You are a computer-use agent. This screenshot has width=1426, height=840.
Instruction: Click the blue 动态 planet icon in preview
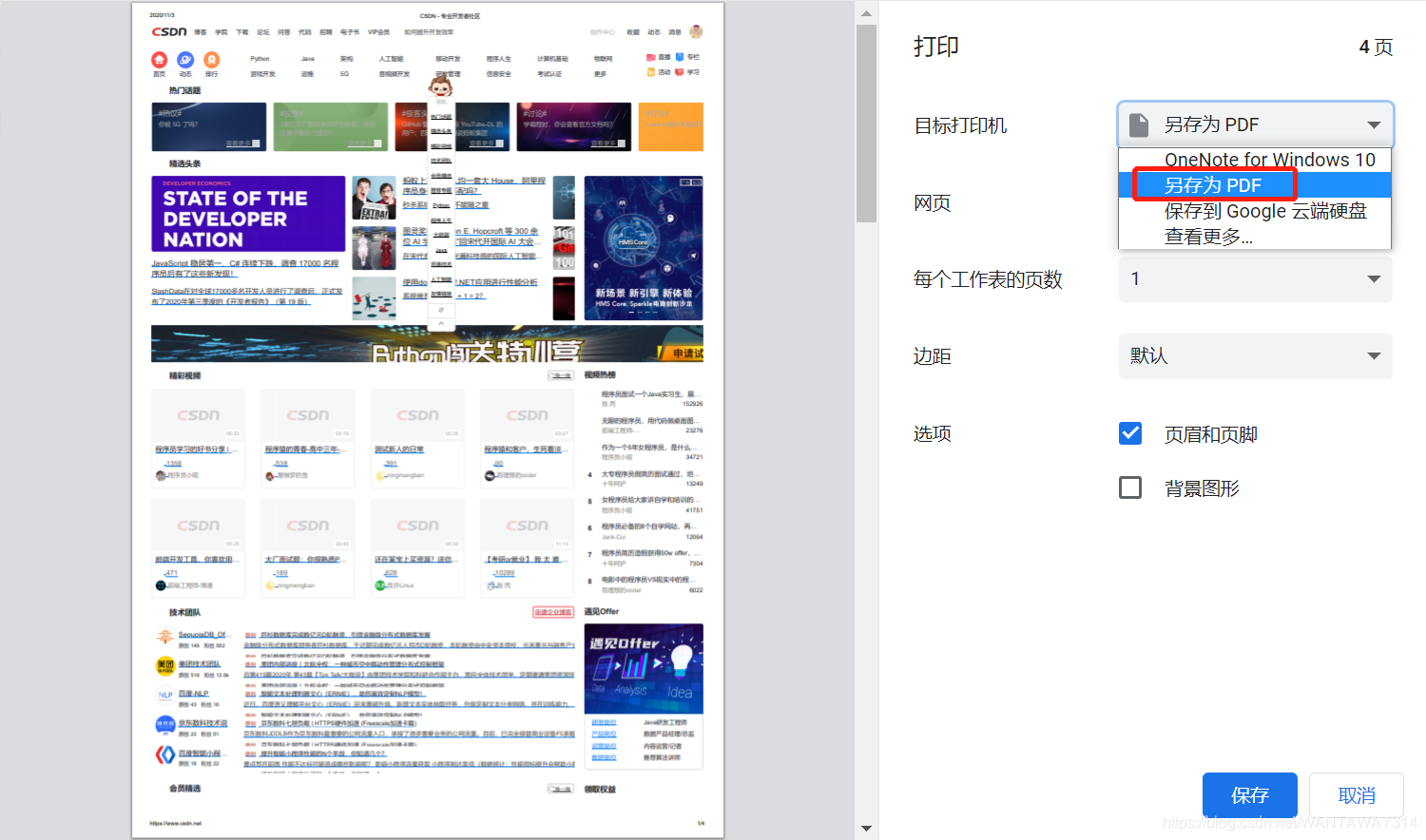point(185,60)
